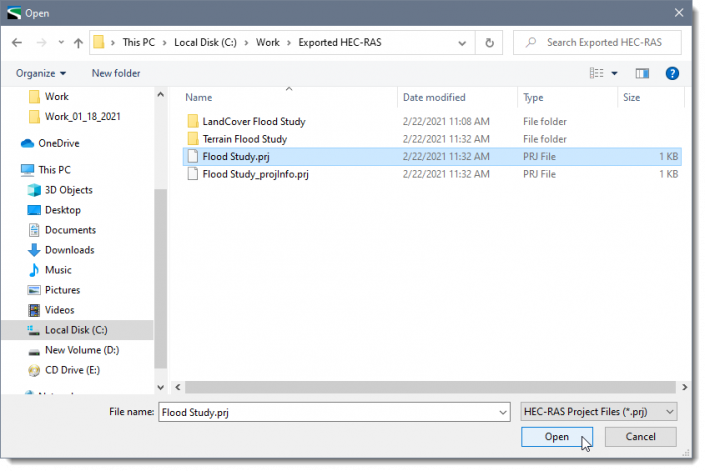Select the LandCover Flood Study folder
This screenshot has width=705, height=471.
tap(253, 122)
